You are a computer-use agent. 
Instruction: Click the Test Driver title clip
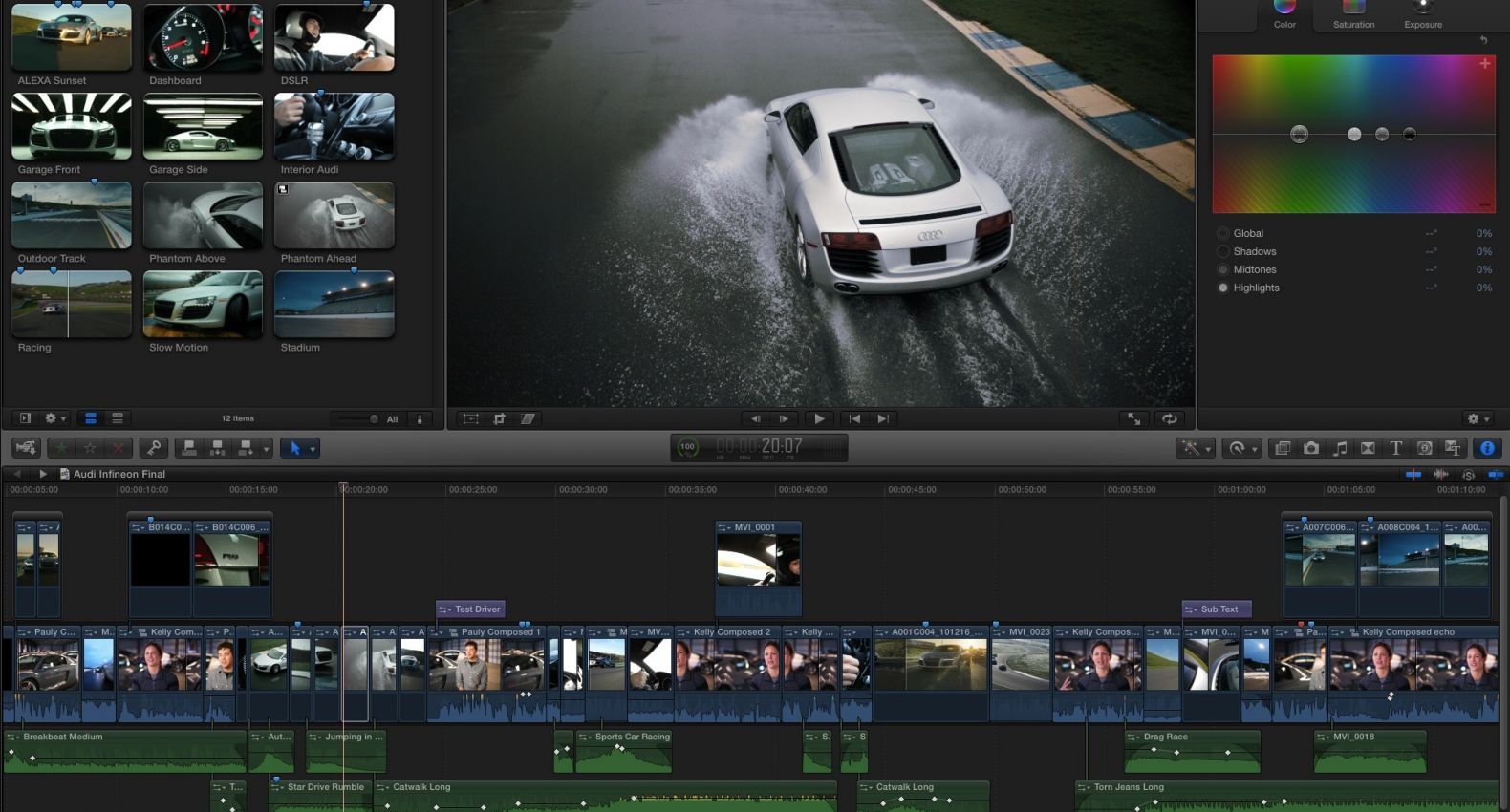coord(471,609)
